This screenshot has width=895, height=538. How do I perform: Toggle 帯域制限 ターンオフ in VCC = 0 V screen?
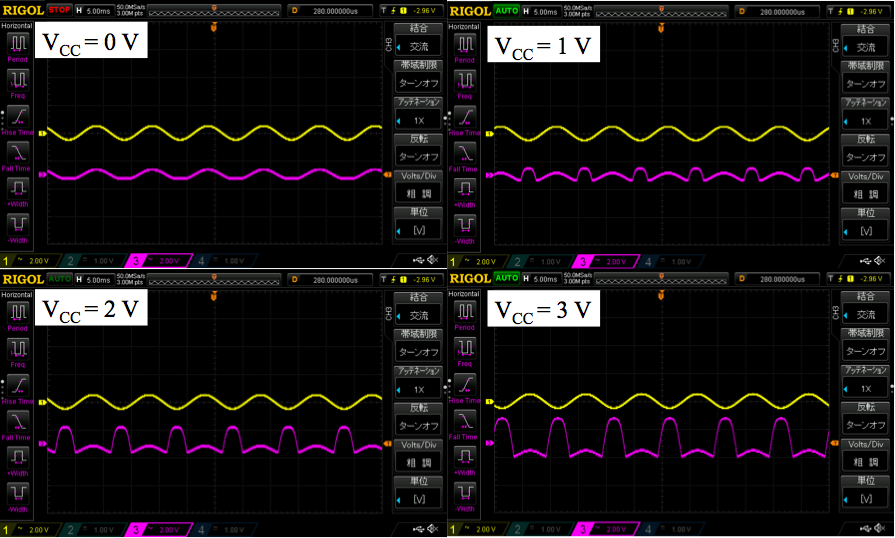pyautogui.click(x=418, y=76)
